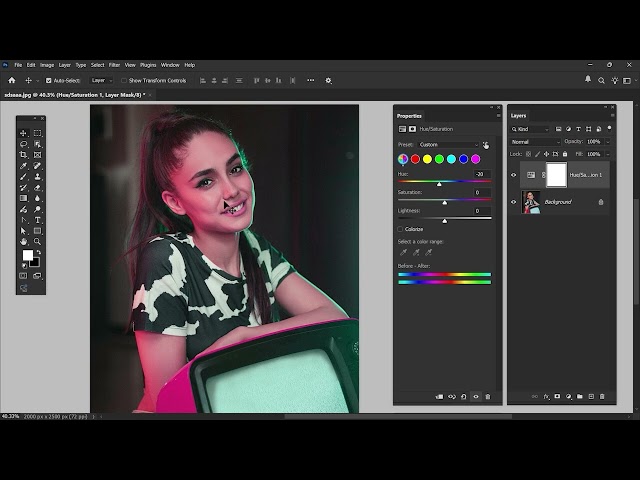Toggle lock all button in Layers panel

point(565,154)
